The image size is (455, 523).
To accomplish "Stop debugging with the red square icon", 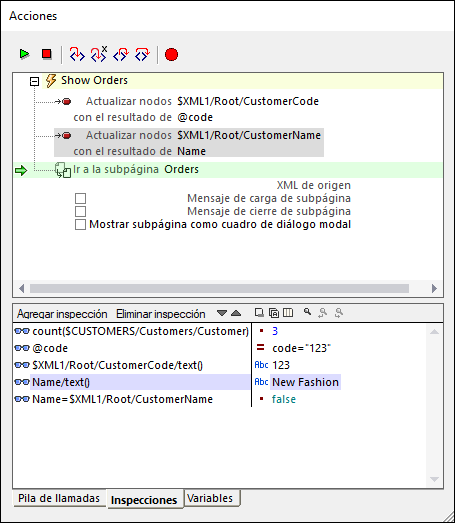I will (47, 54).
